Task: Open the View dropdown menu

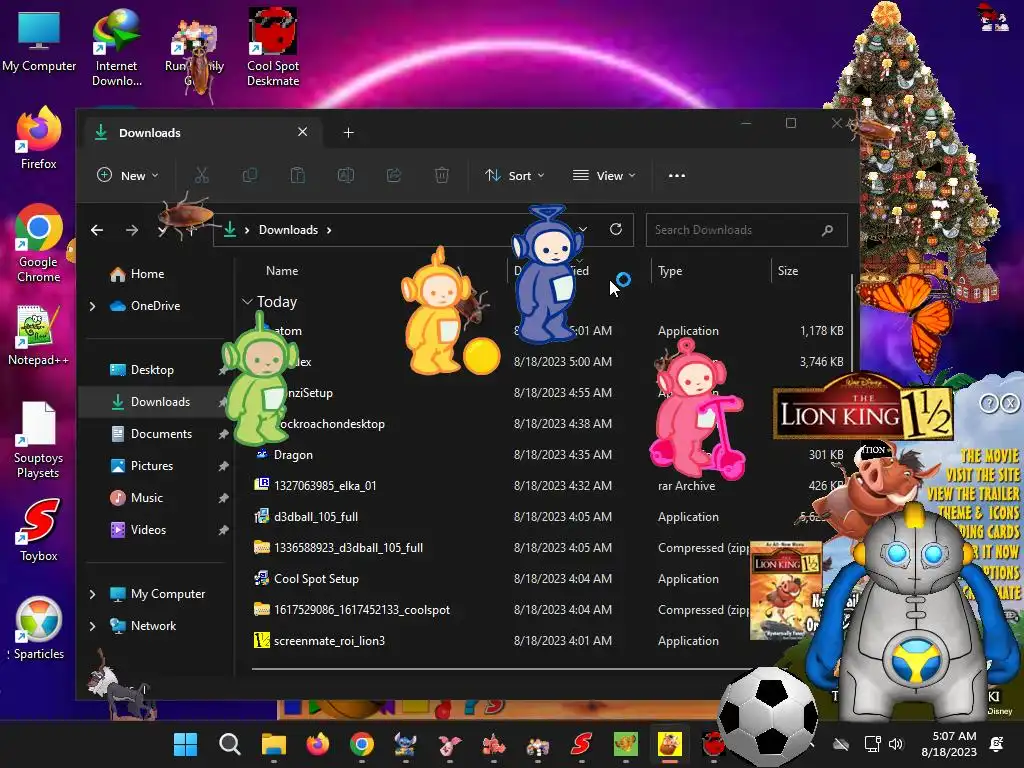Action: point(604,175)
